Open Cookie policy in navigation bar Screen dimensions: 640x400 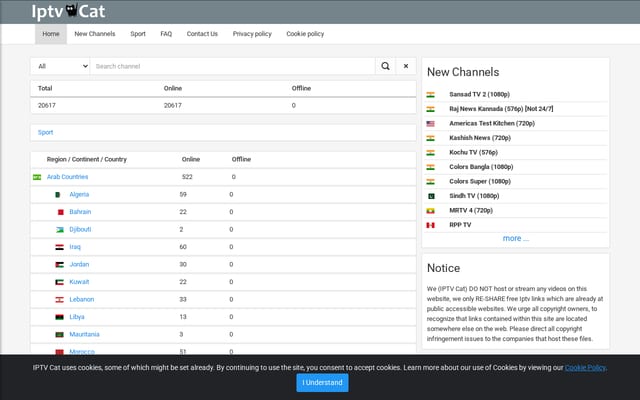coord(305,34)
